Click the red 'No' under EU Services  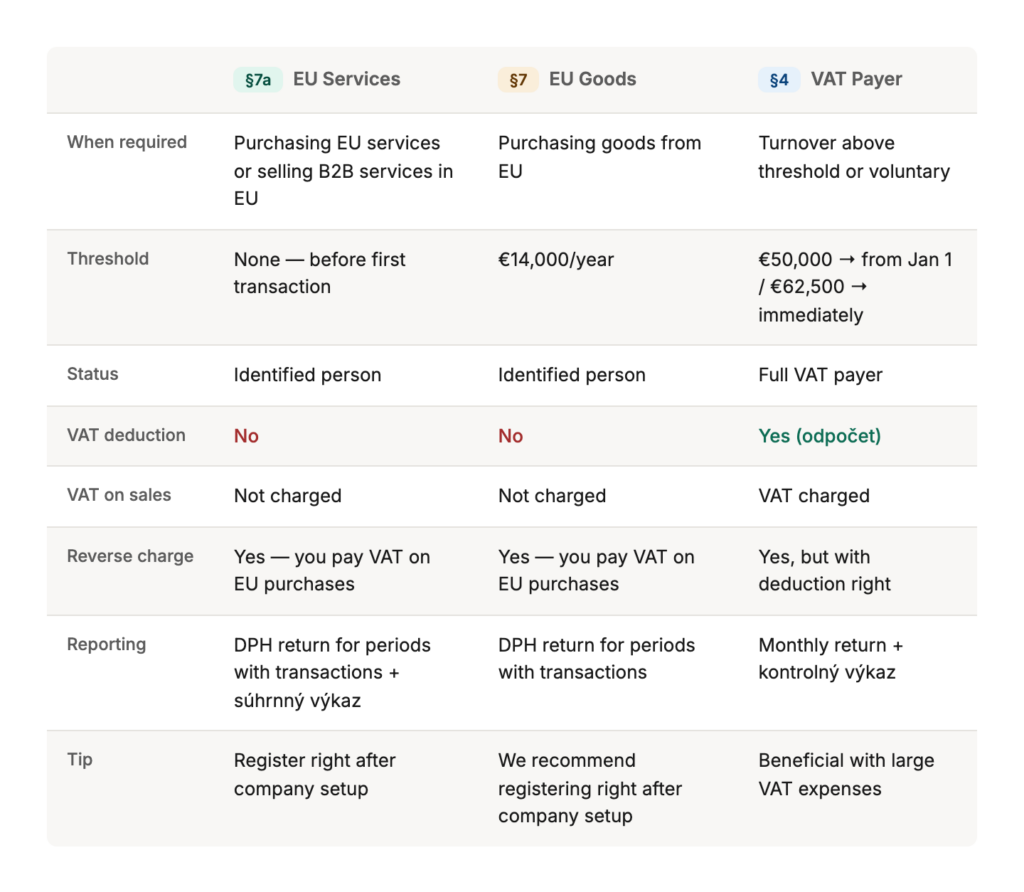click(246, 436)
